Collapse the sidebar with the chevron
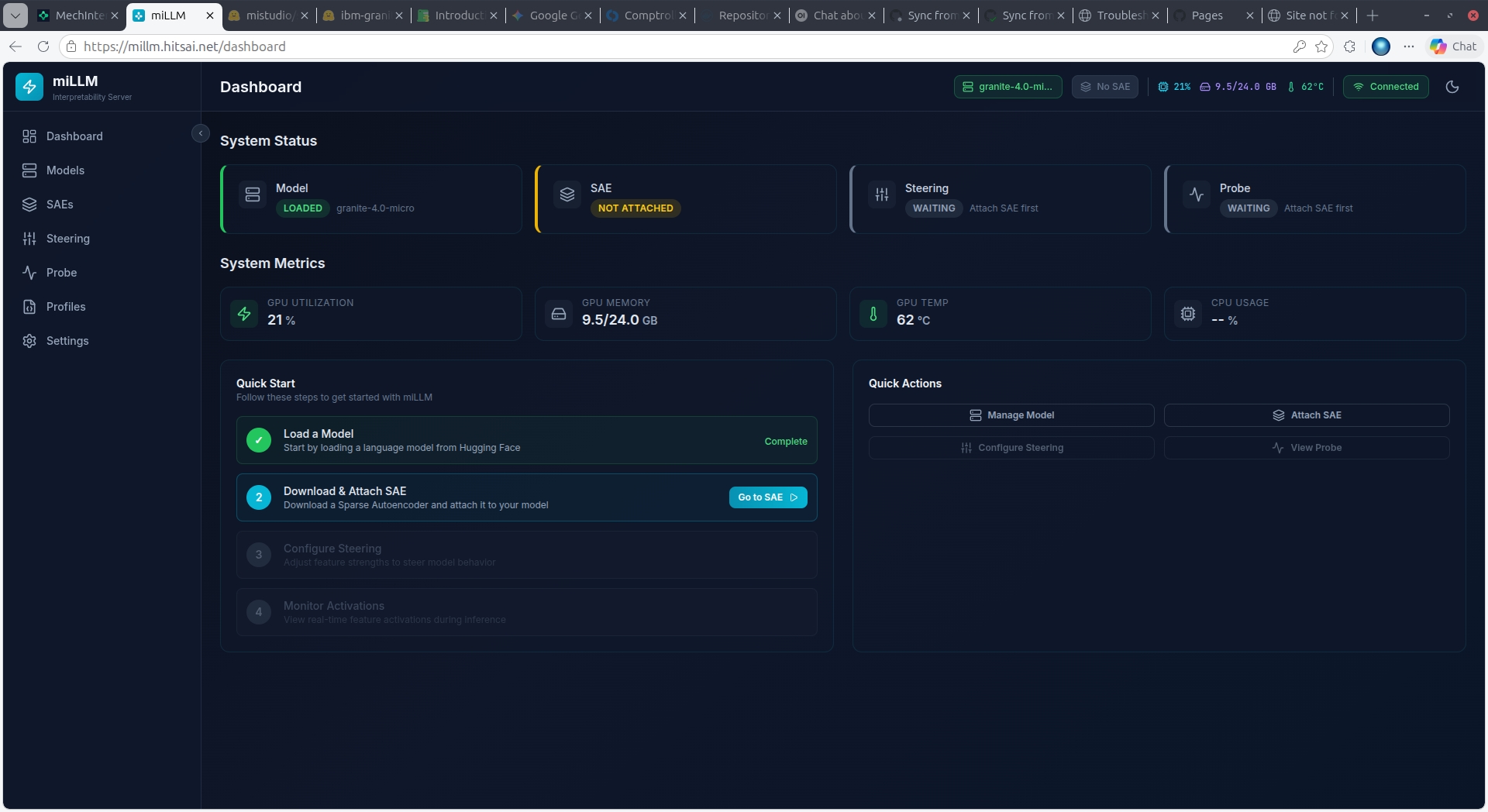 (200, 132)
